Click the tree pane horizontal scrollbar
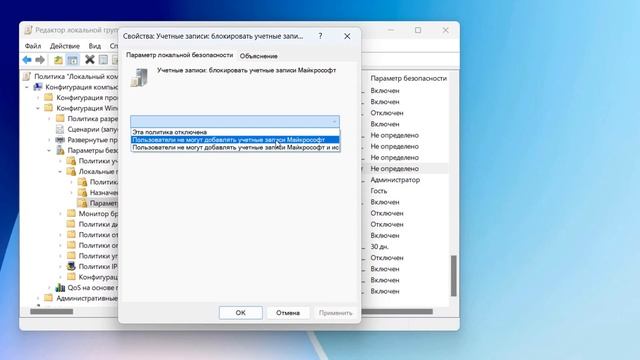640x360 pixels. pyautogui.click(x=52, y=311)
